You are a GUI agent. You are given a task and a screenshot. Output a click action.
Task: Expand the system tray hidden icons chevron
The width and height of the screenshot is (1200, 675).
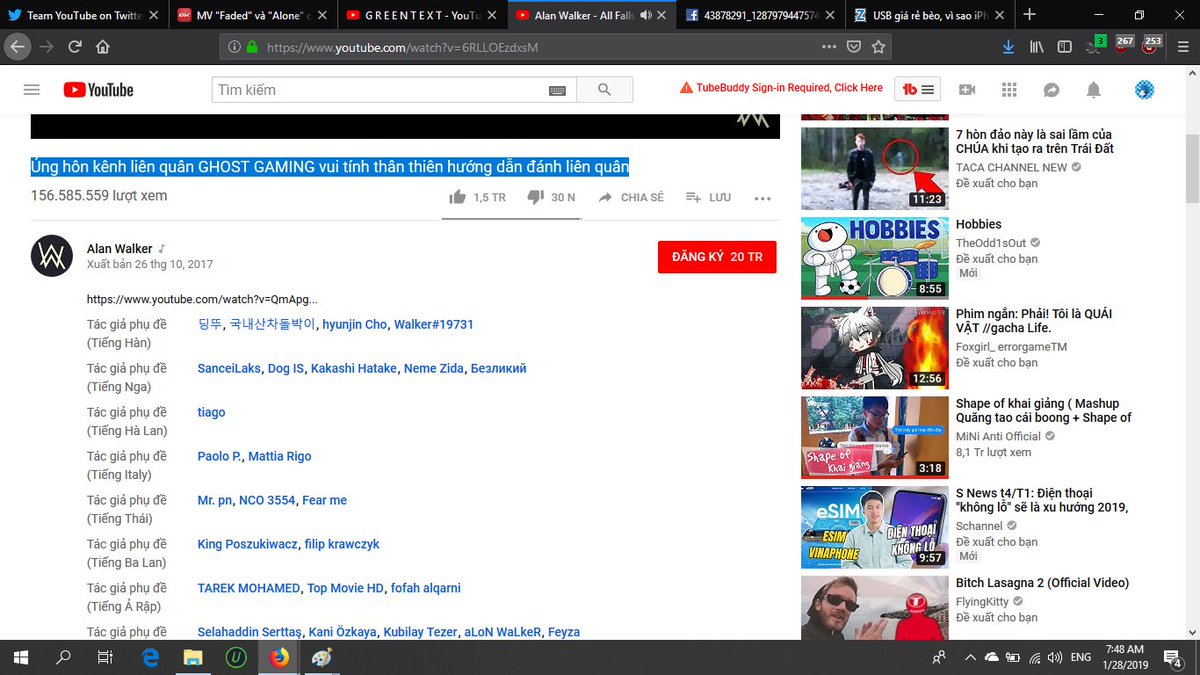point(970,658)
